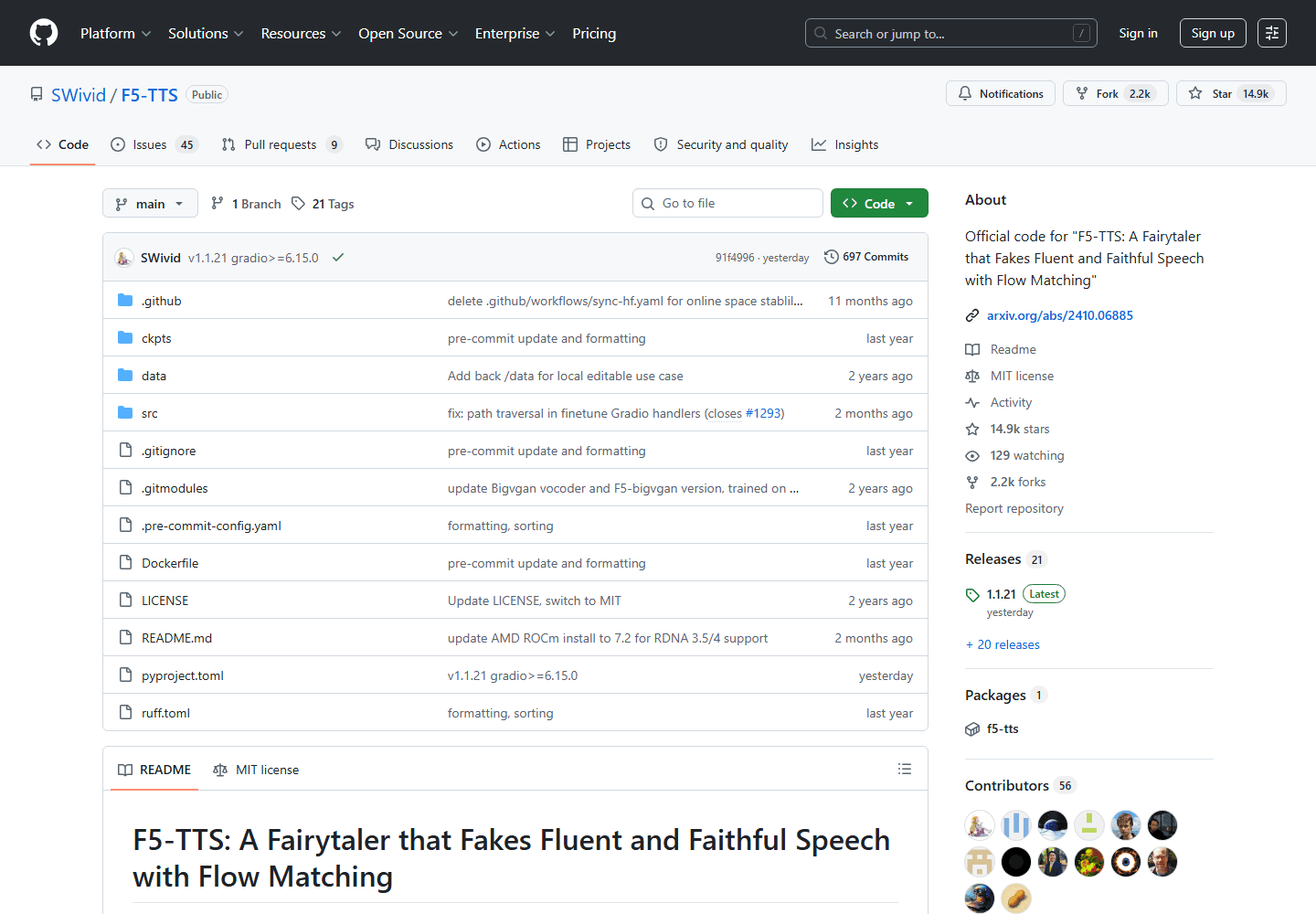
Task: Open the Projects tab
Action: 597,144
